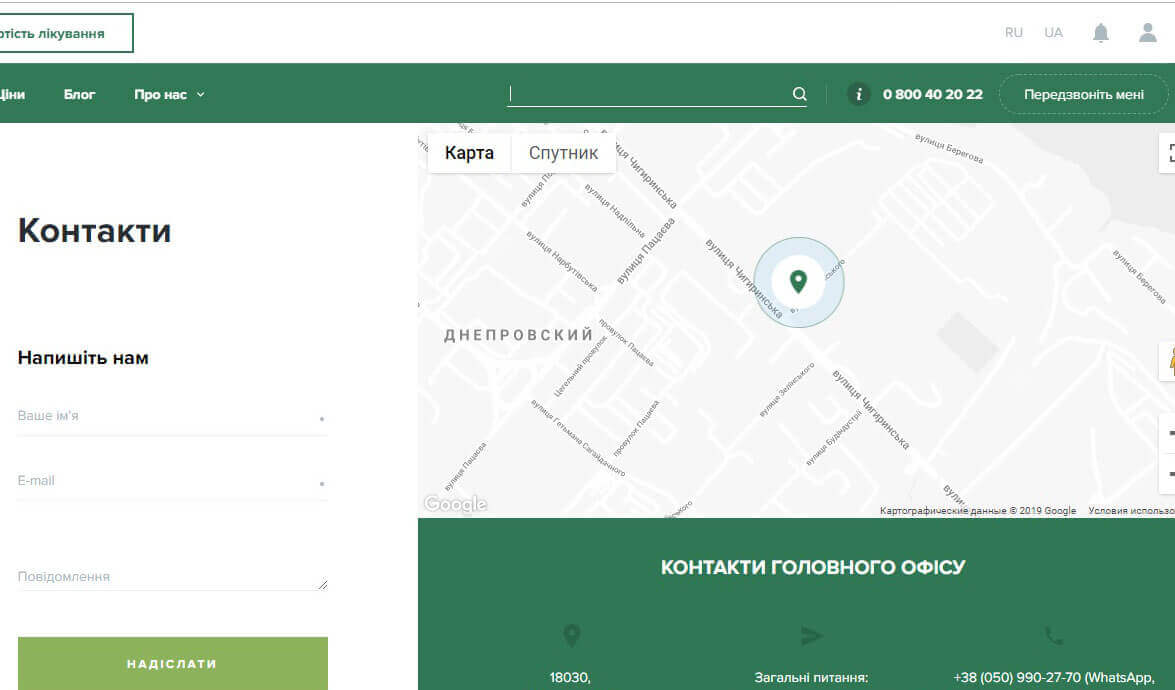Click the envelope icon above Загальні питання
The height and width of the screenshot is (690, 1175).
[x=810, y=636]
